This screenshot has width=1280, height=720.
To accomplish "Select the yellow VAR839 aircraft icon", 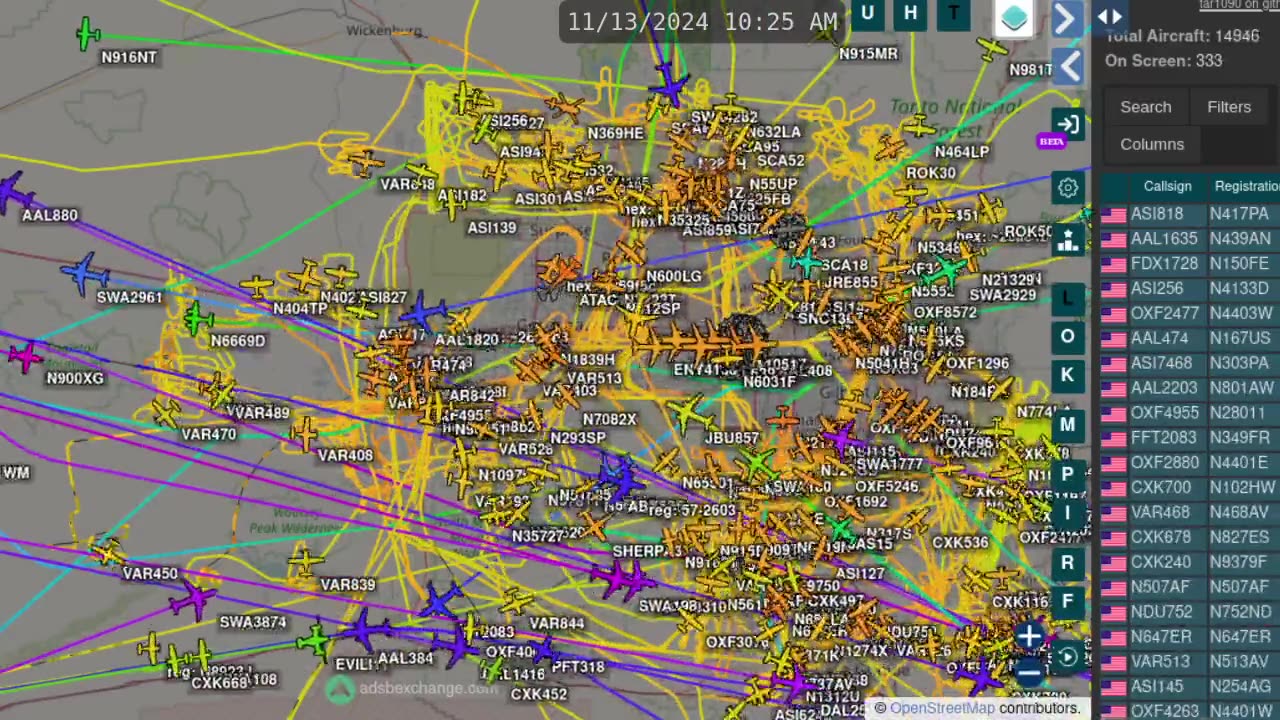I will coord(306,562).
